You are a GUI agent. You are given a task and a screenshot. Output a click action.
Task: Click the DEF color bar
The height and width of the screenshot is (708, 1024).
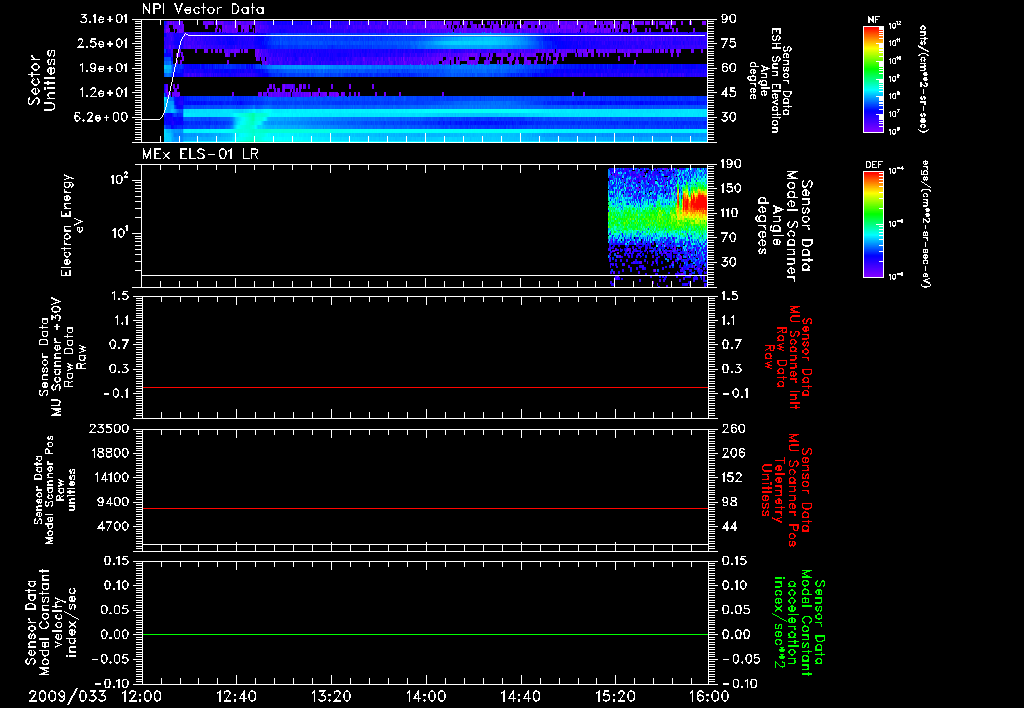(x=873, y=224)
